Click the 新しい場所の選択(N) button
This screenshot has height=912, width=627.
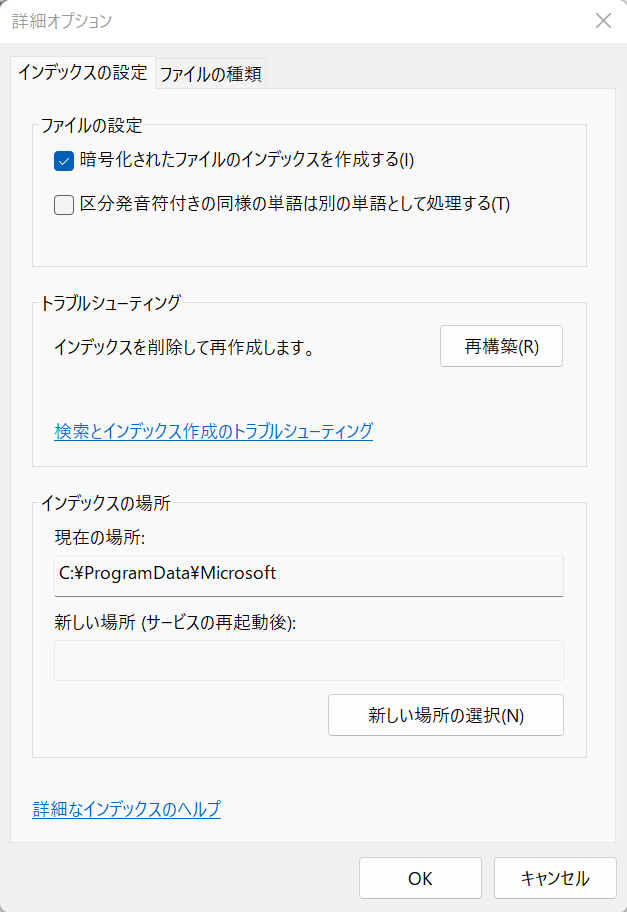446,715
